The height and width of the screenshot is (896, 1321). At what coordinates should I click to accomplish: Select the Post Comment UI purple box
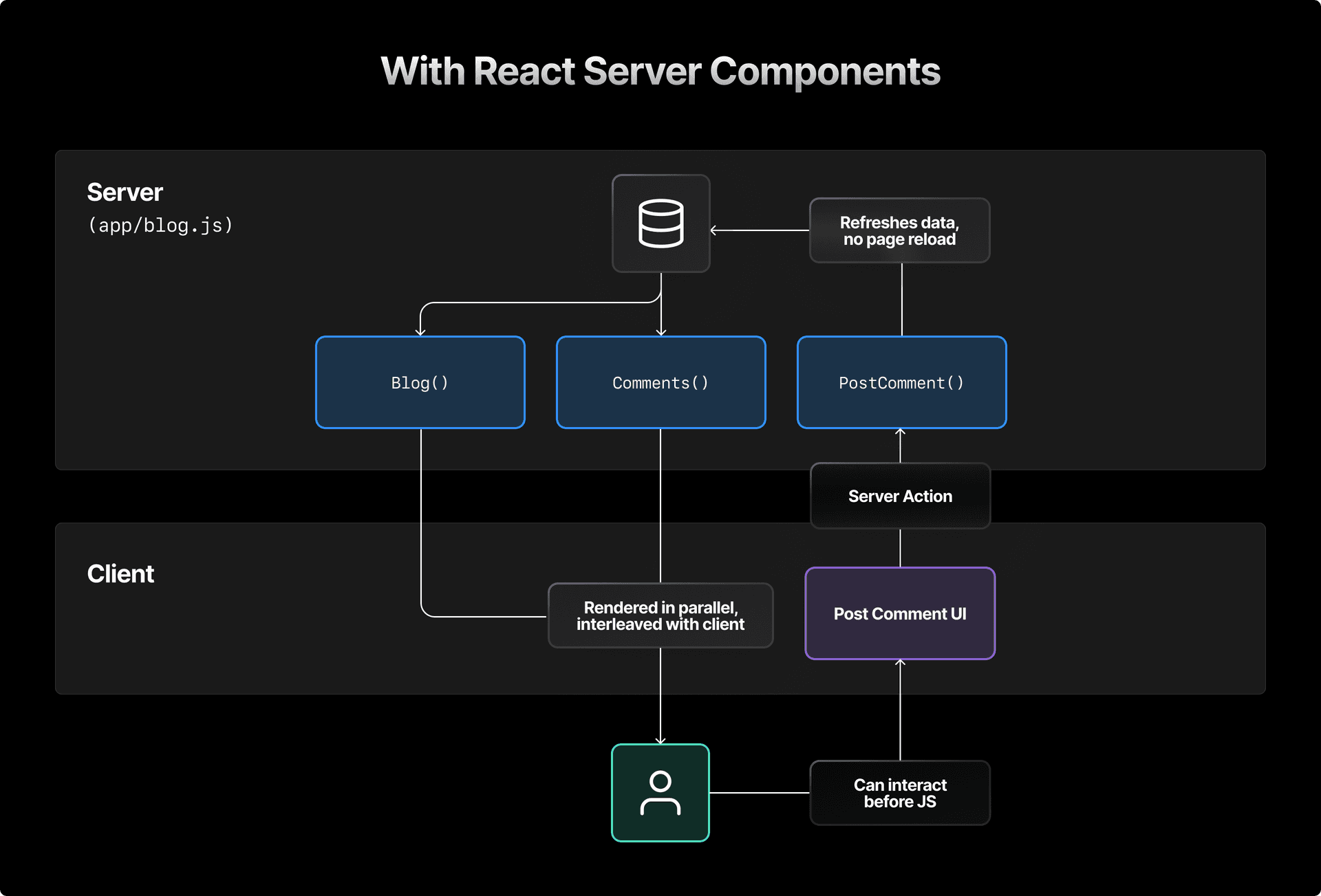coord(899,613)
